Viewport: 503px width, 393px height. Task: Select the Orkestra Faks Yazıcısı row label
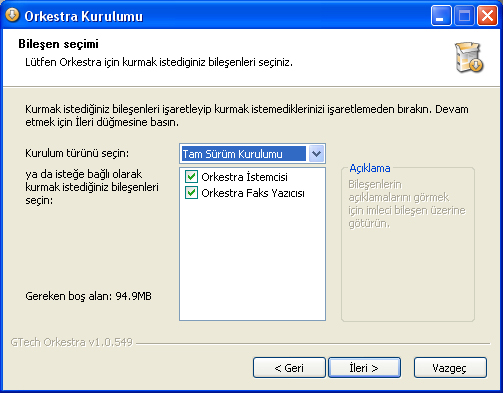[x=253, y=193]
